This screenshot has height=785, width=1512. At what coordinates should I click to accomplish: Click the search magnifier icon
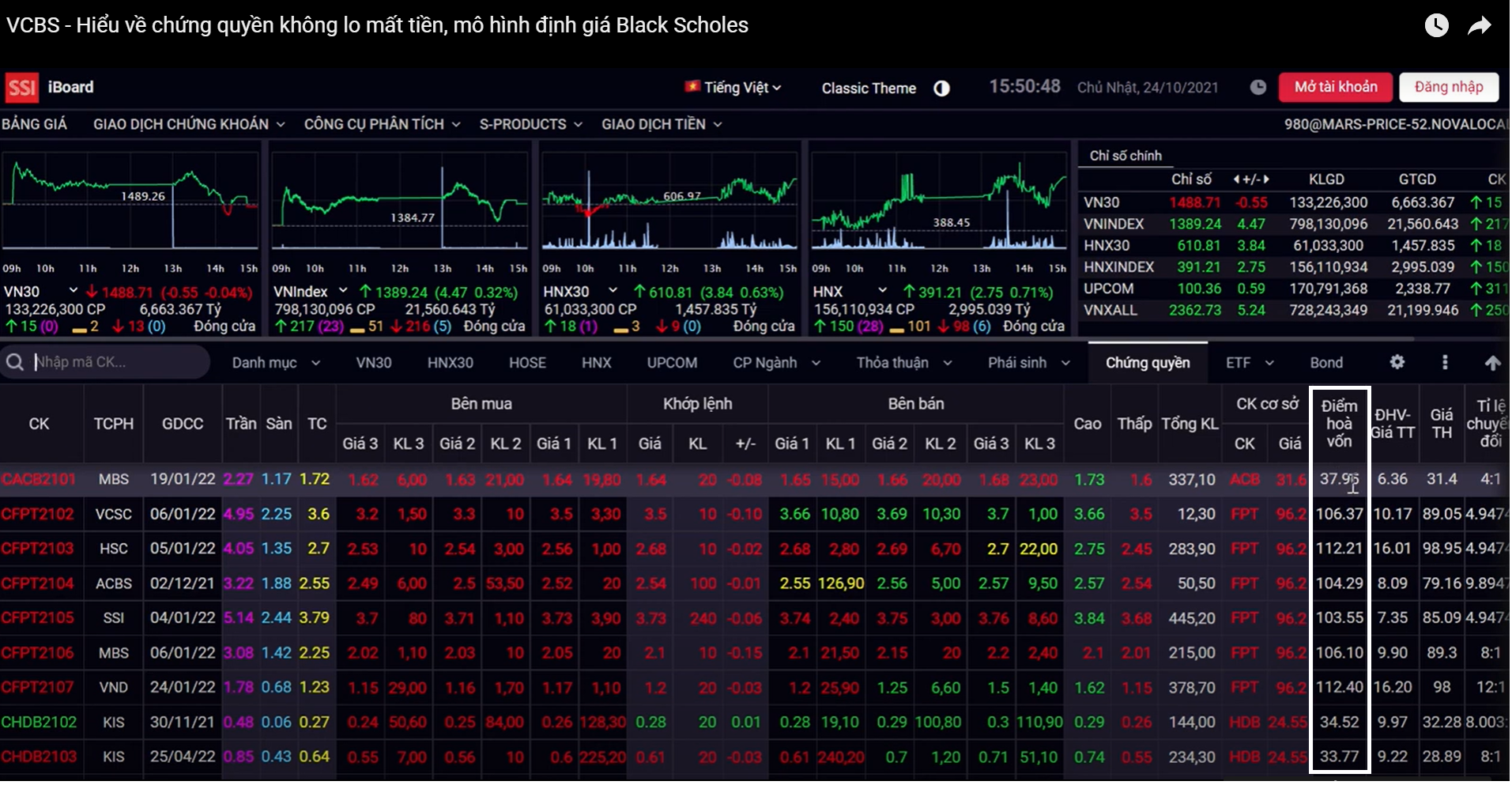[14, 362]
